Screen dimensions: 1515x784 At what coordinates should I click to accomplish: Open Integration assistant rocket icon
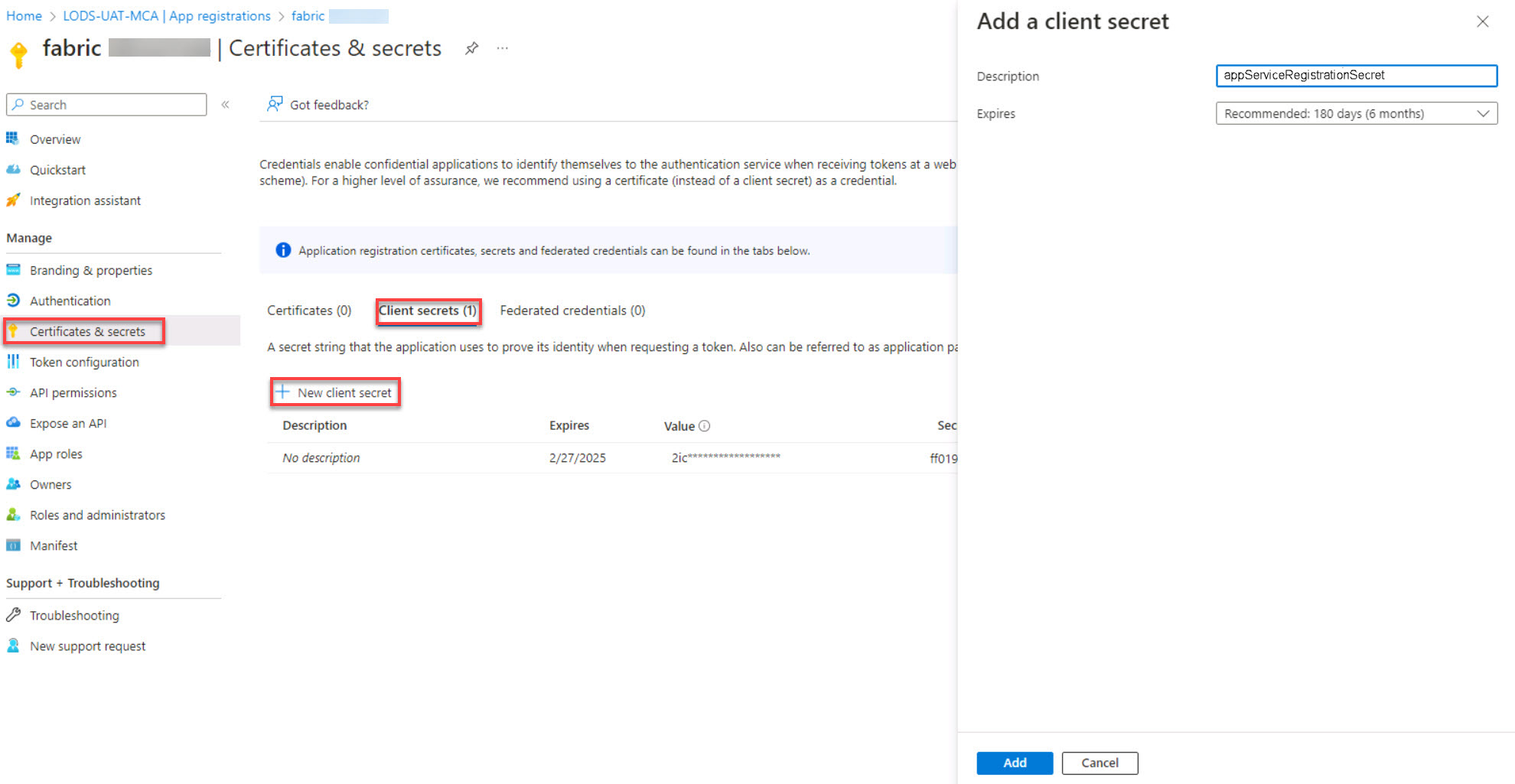14,200
